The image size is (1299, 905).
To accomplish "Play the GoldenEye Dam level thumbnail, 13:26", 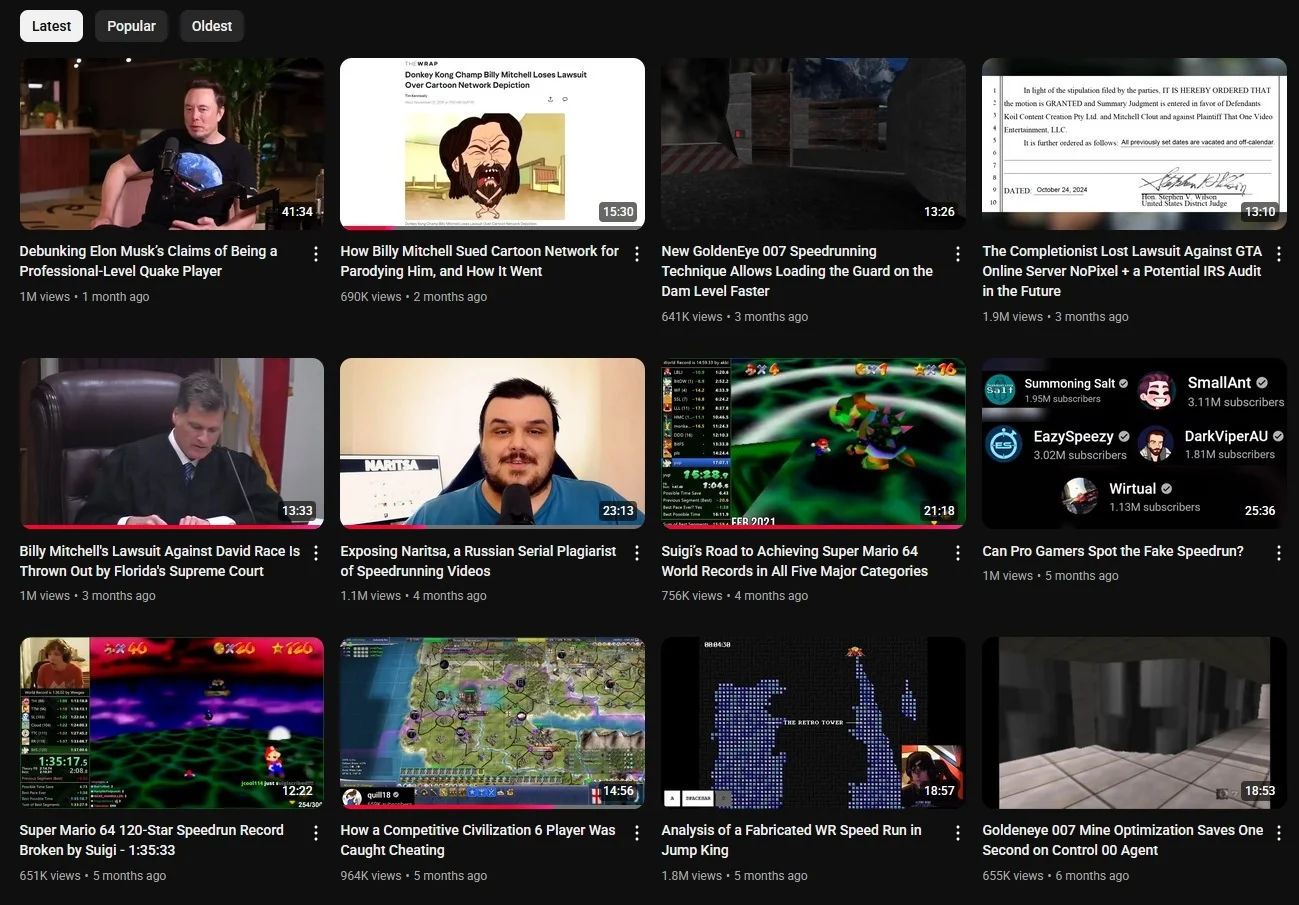I will coord(813,144).
